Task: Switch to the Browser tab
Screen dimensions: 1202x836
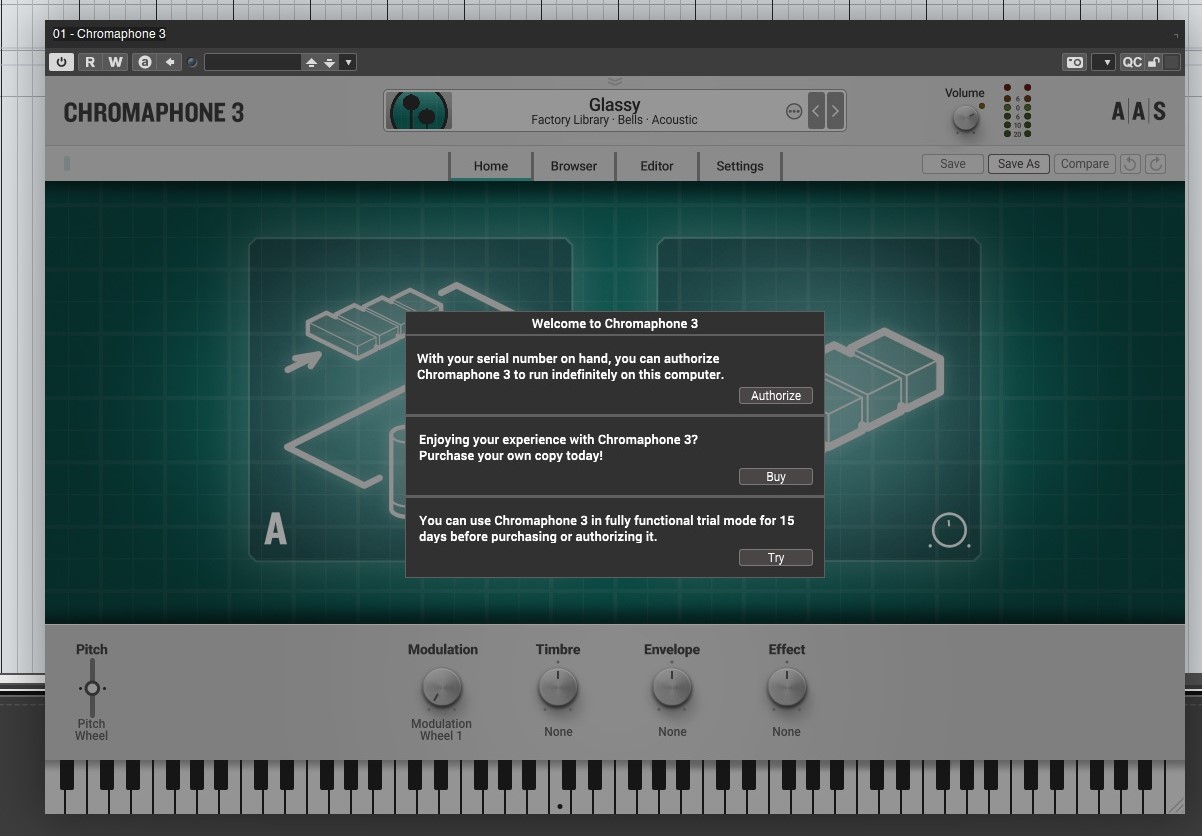Action: click(x=574, y=166)
